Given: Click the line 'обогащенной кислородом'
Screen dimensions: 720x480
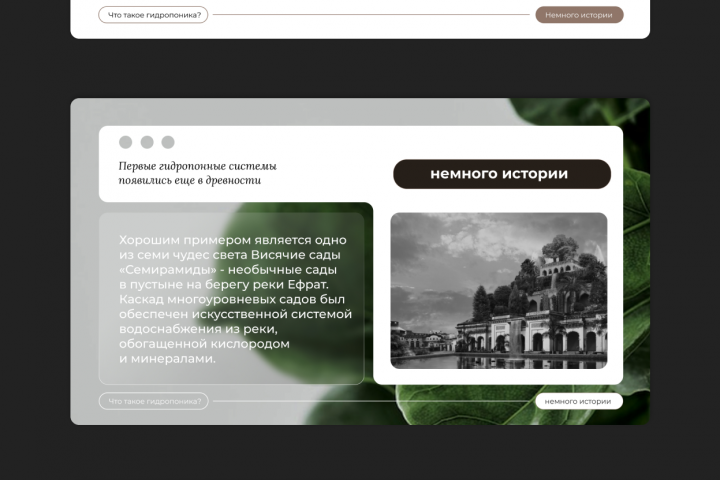Looking at the screenshot, I should click(x=204, y=344).
